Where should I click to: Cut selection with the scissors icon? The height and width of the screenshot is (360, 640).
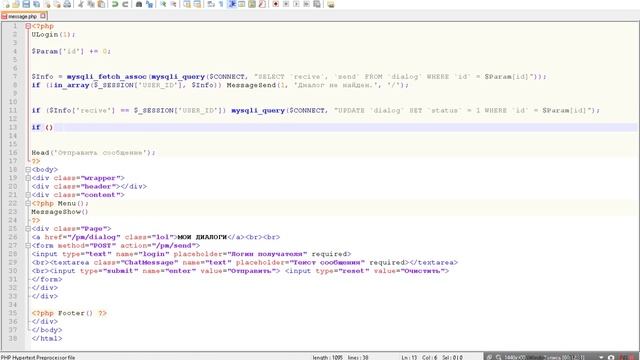pyautogui.click(x=80, y=4)
